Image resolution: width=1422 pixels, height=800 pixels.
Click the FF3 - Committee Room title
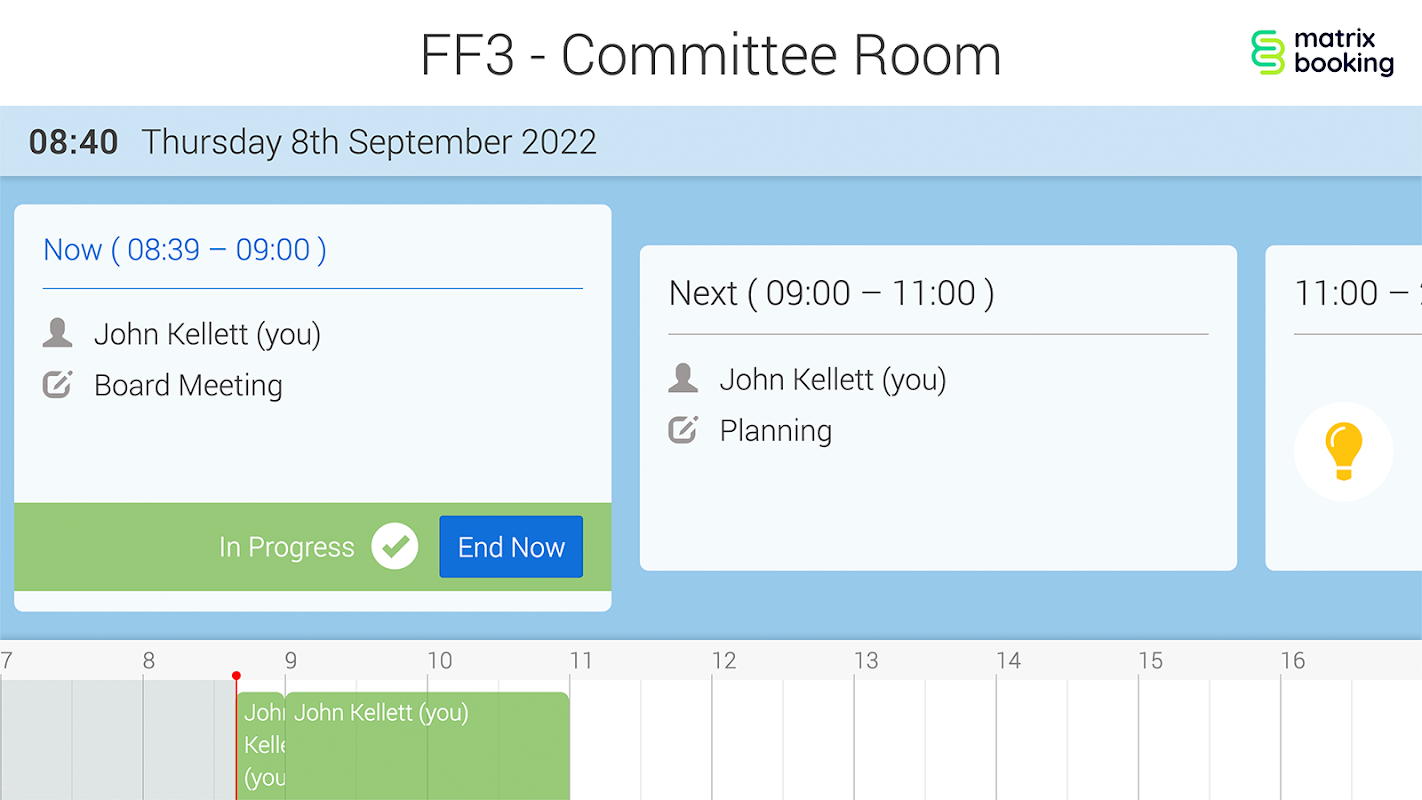[710, 55]
